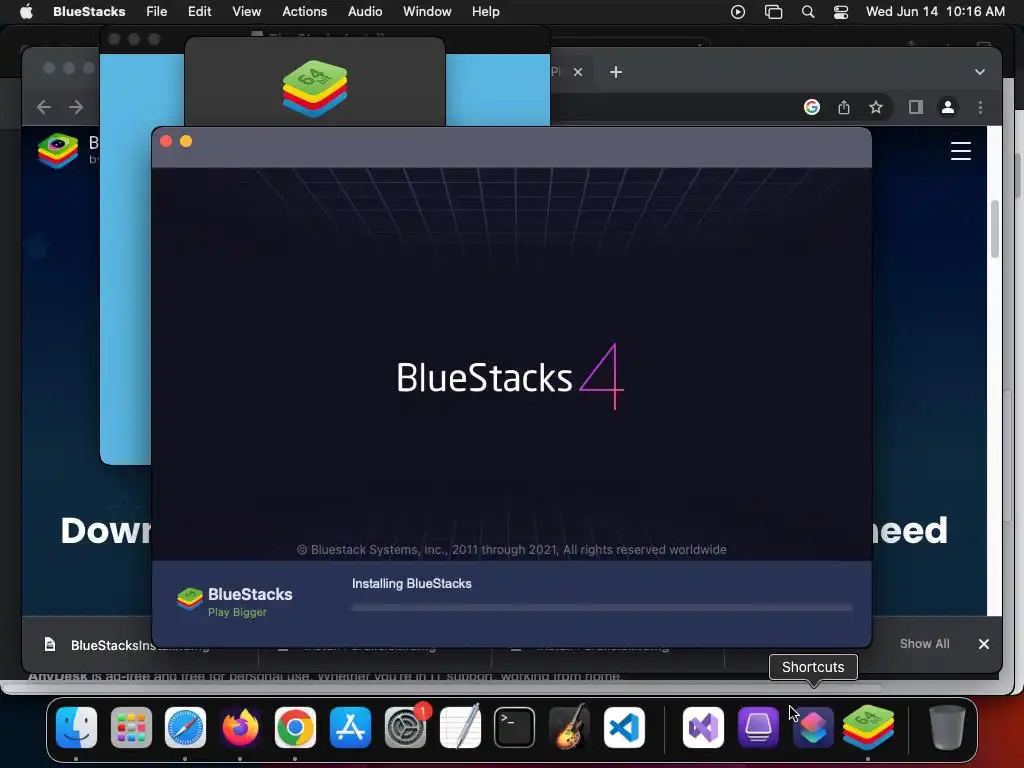
Task: Open the BlueStacks menu in the menu bar
Action: [x=89, y=11]
